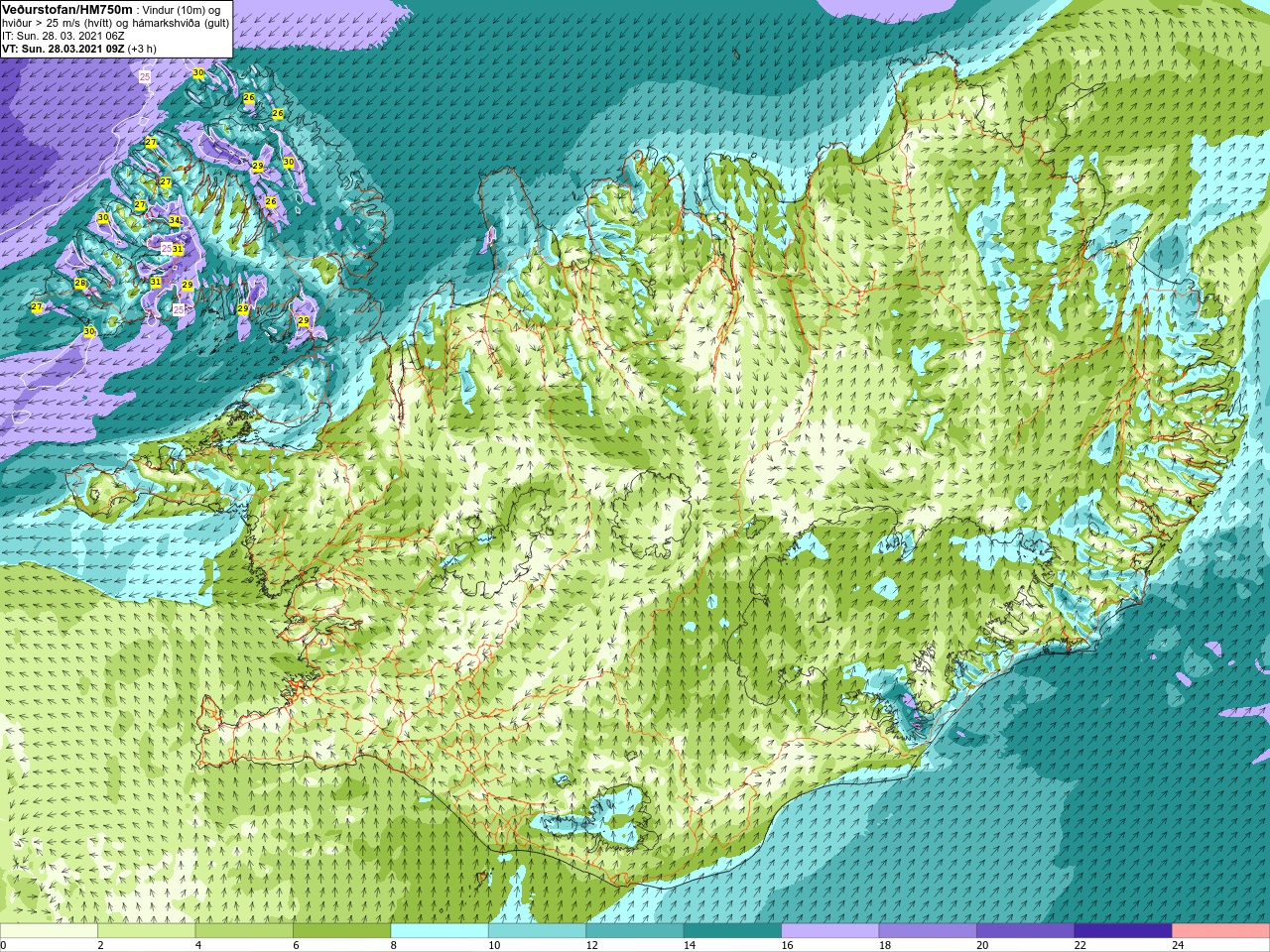Image resolution: width=1270 pixels, height=952 pixels.
Task: Pick the palest cream 0–2 legend swatch
Action: pos(49,931)
